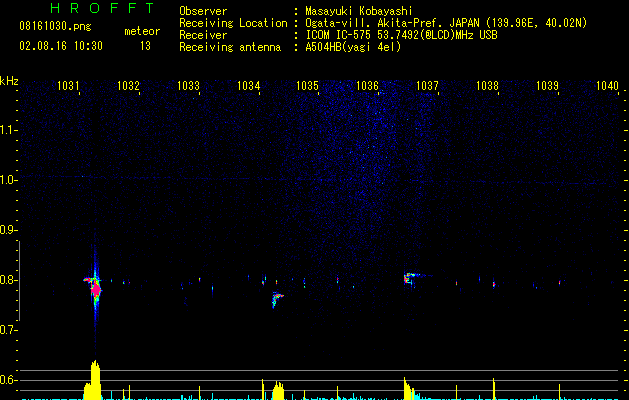Click the date stamp 02.08.16 10:30

coord(61,46)
